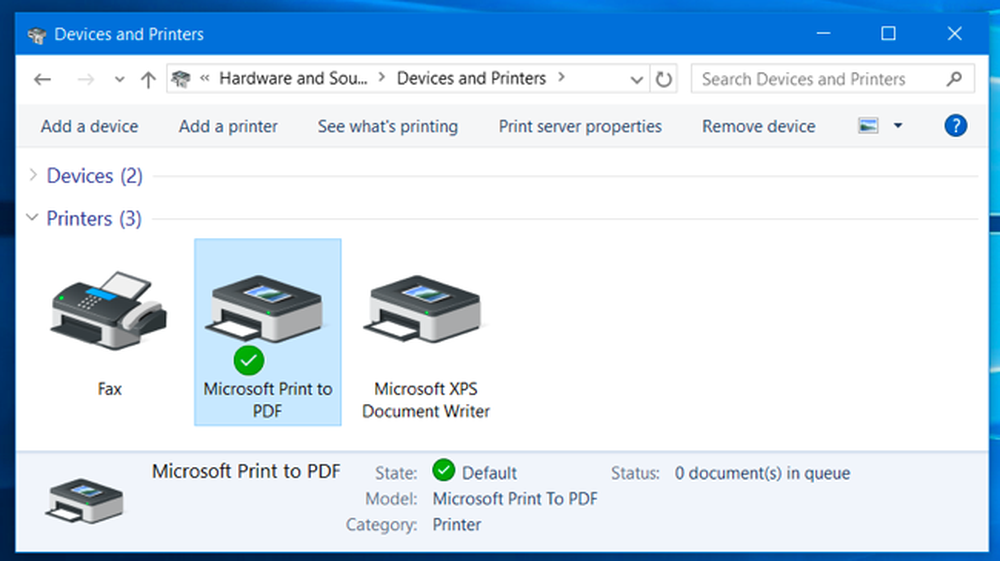Click "Microsoft Print To PDF" model value
1000x561 pixels.
515,499
